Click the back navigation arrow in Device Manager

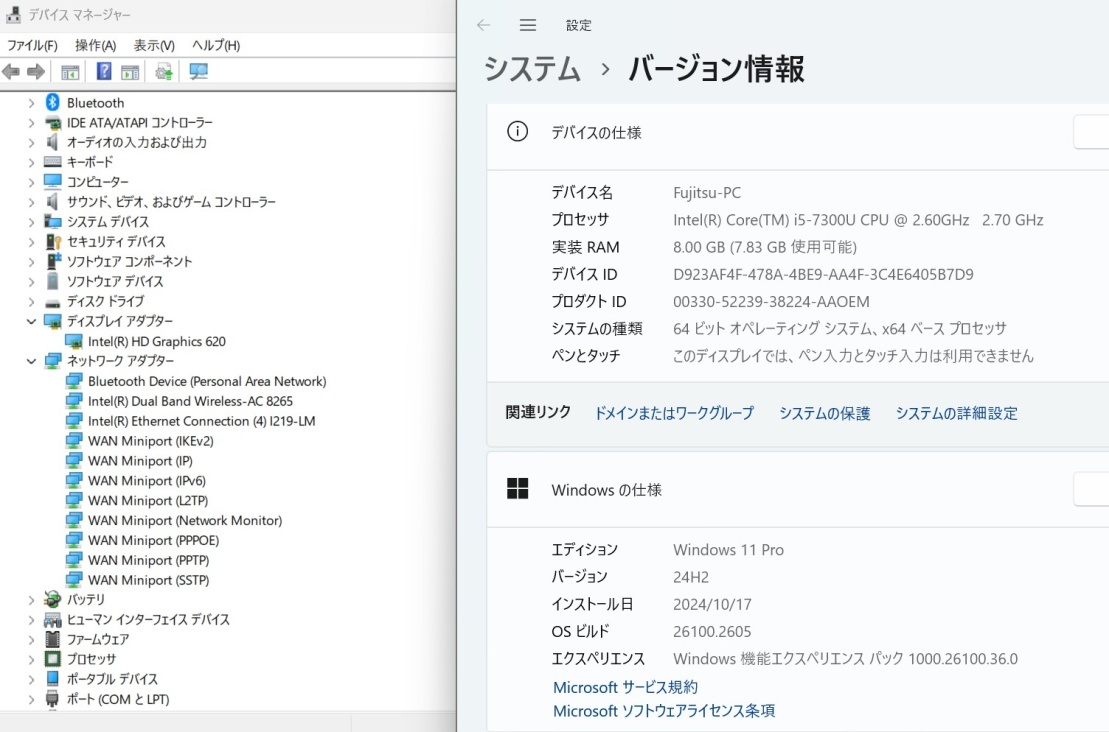pyautogui.click(x=10, y=71)
